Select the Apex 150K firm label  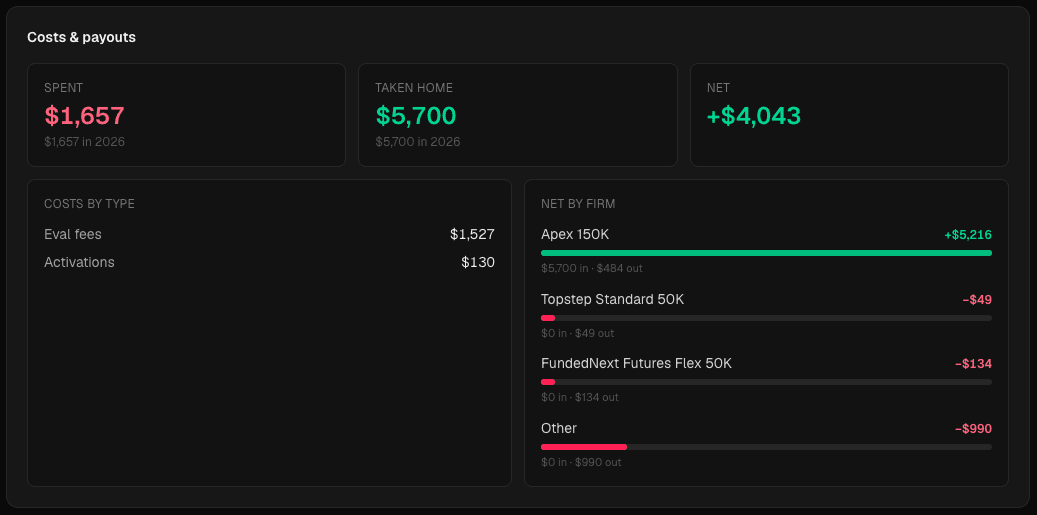(575, 235)
